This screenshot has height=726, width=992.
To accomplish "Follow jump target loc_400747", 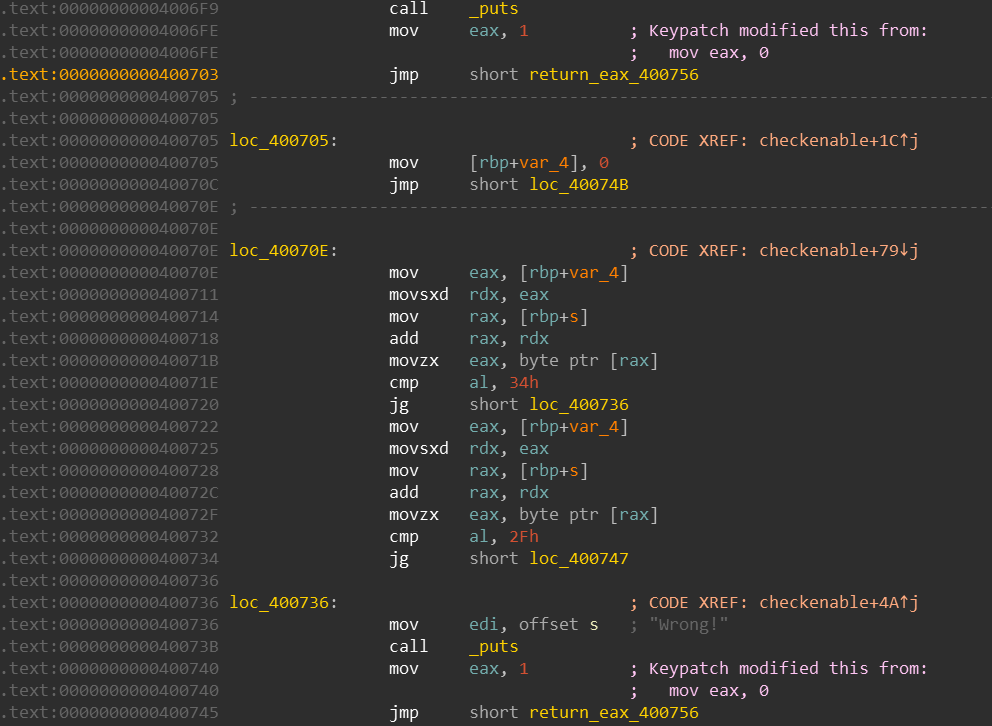I will (x=579, y=558).
